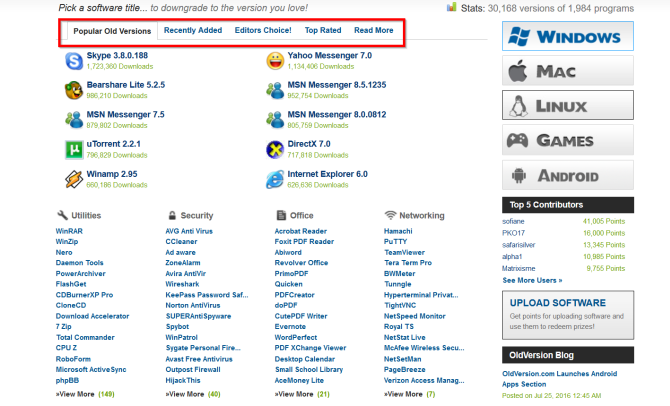
Task: Expand View More for Office (21)
Action: pos(302,394)
